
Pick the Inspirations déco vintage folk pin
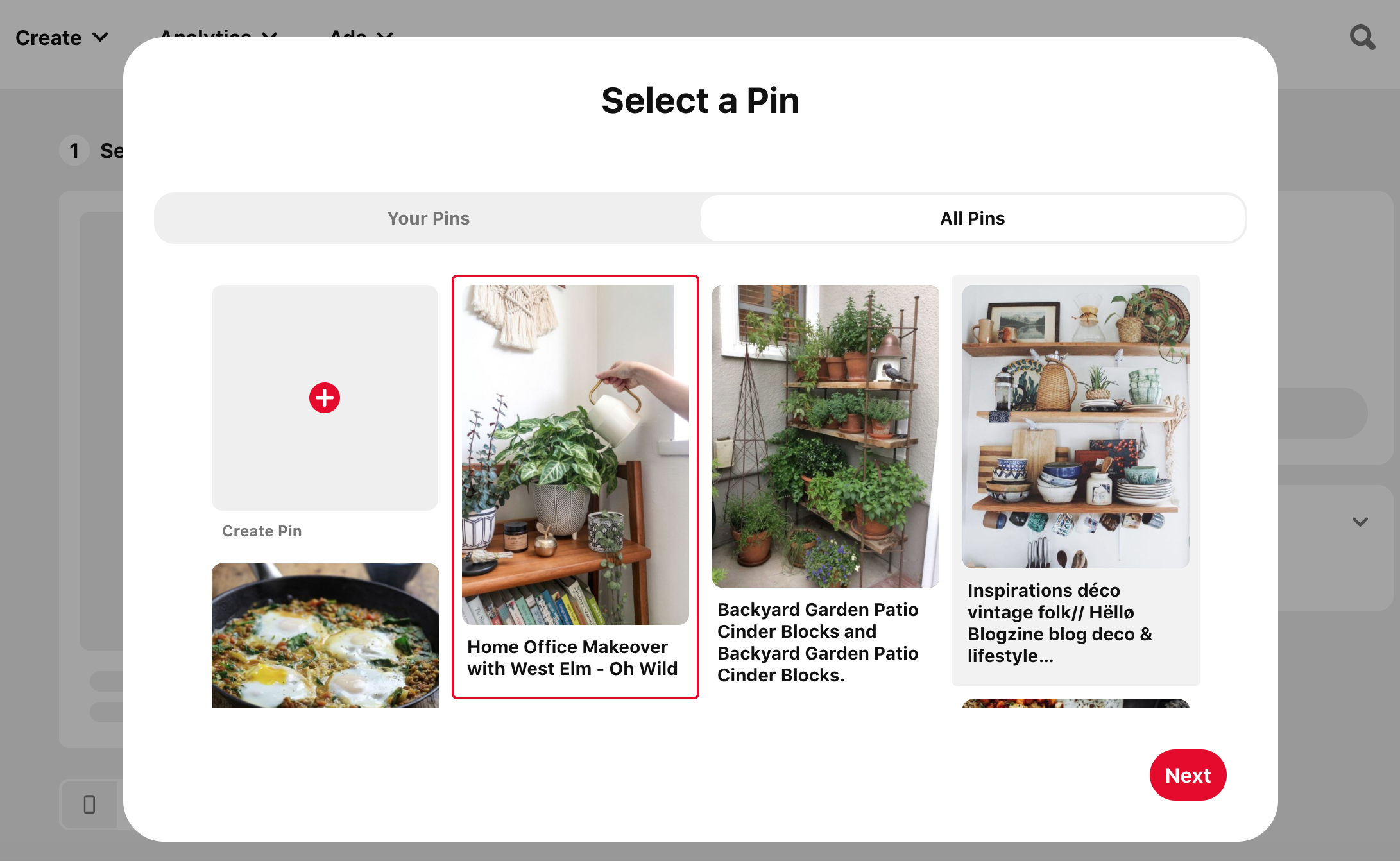click(1076, 481)
